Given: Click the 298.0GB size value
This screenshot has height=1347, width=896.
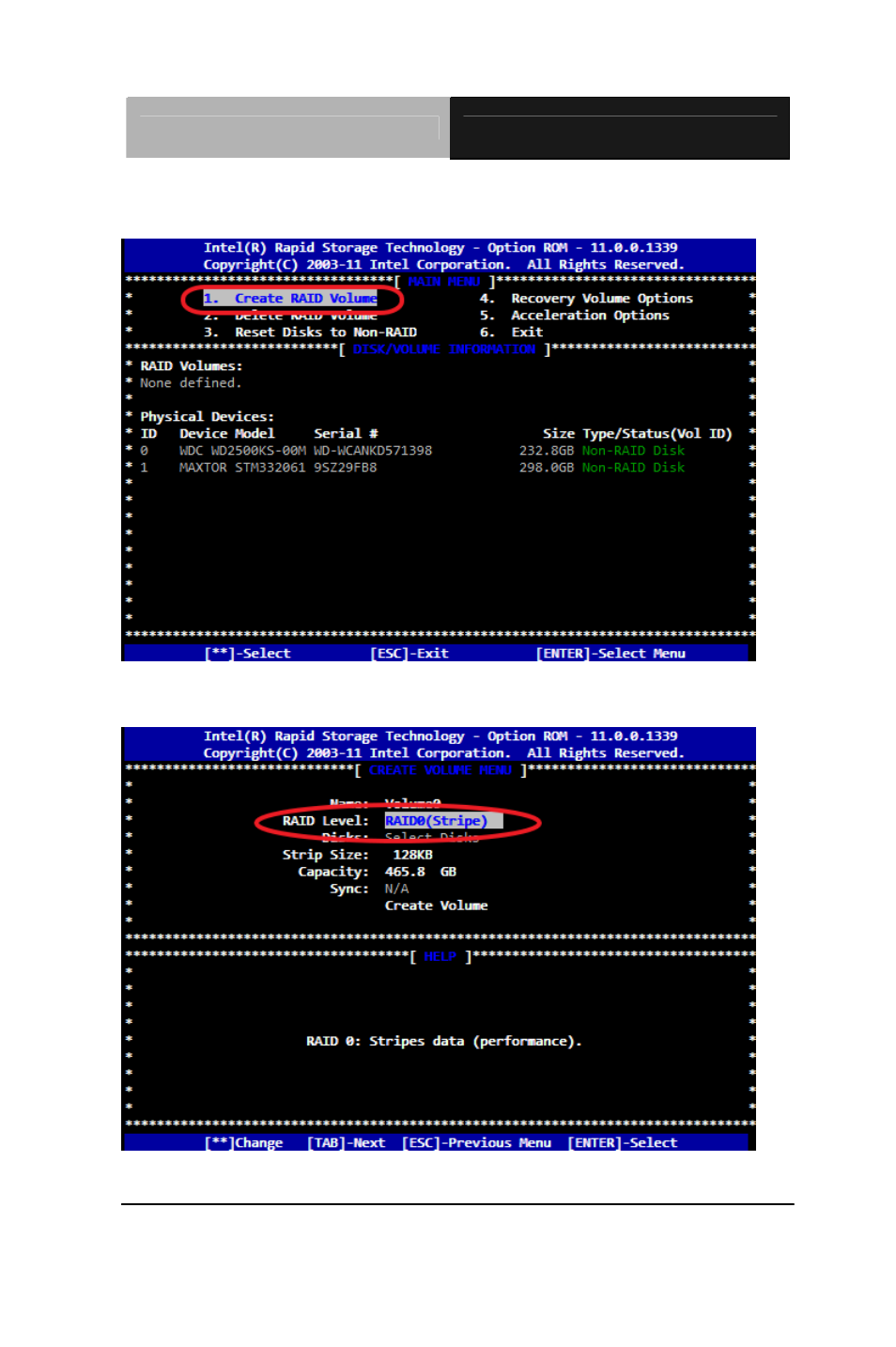Looking at the screenshot, I should point(547,468).
